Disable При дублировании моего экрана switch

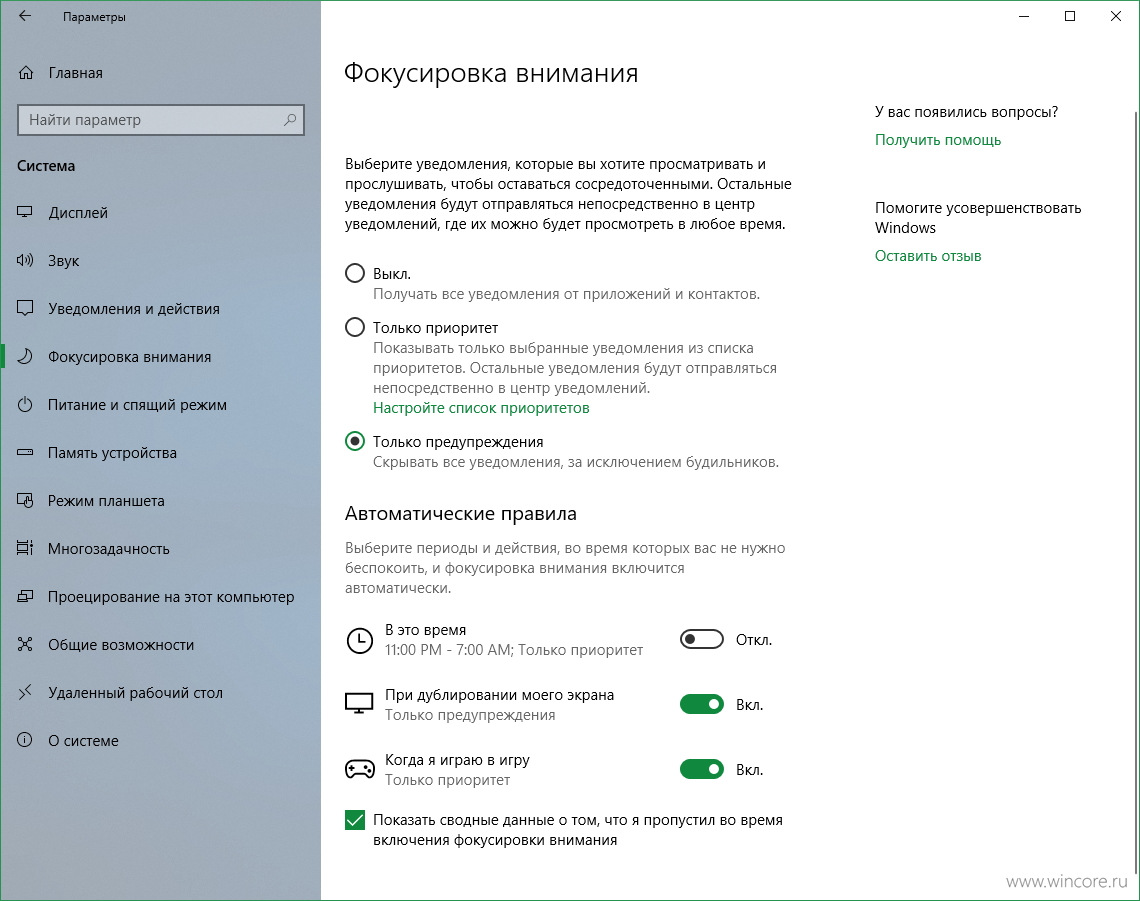coord(702,705)
